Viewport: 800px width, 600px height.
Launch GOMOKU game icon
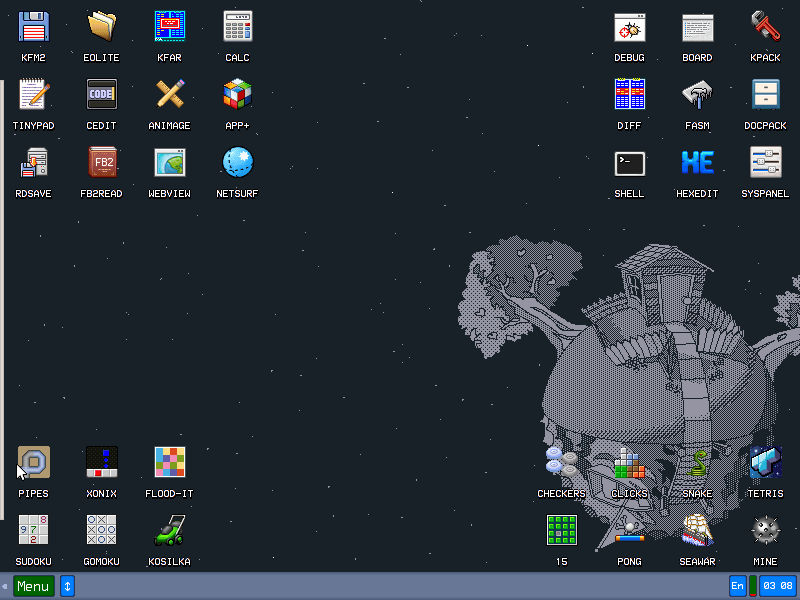[102, 530]
